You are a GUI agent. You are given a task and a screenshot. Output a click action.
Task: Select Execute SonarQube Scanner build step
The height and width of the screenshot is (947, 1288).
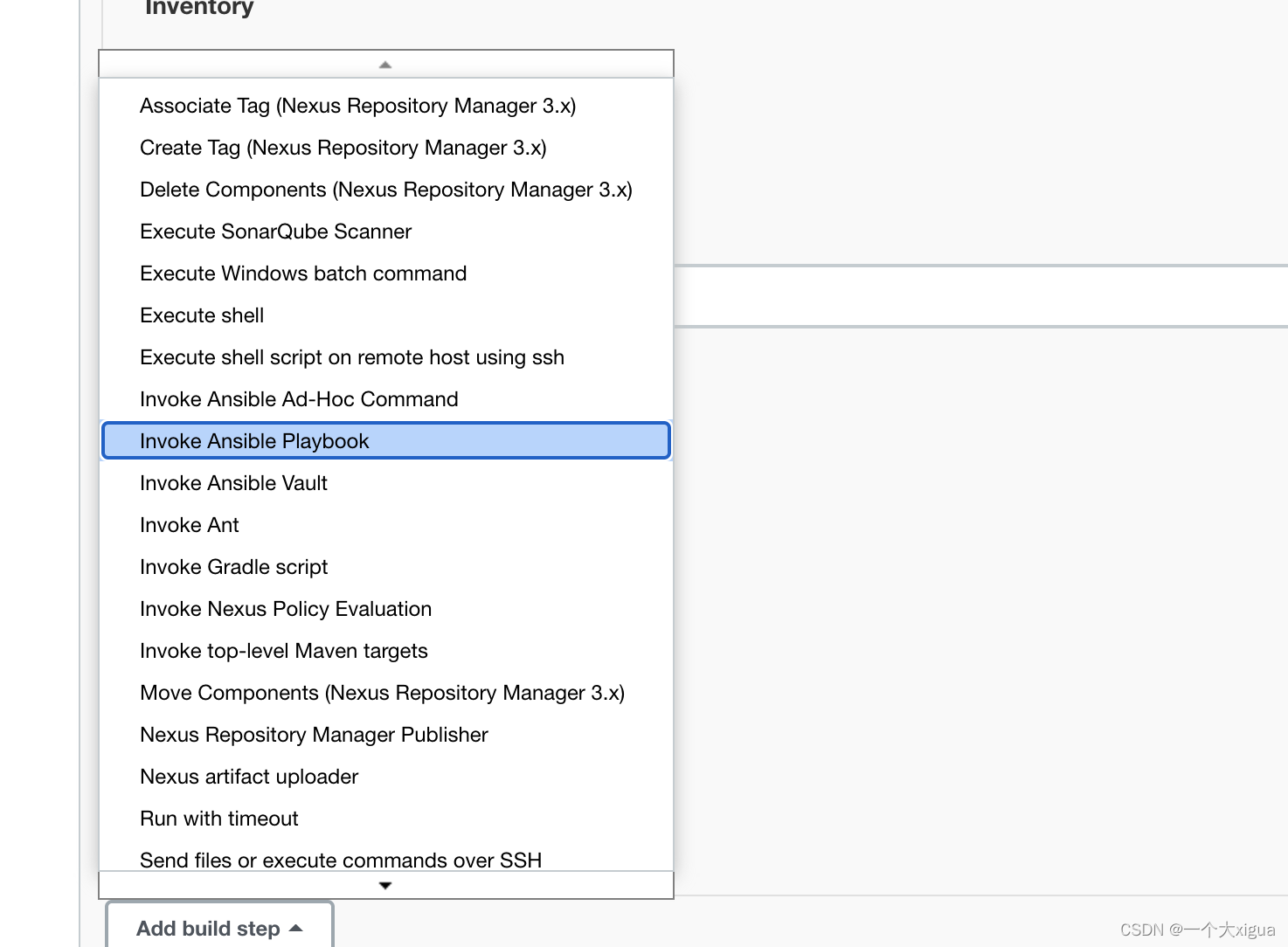point(275,231)
